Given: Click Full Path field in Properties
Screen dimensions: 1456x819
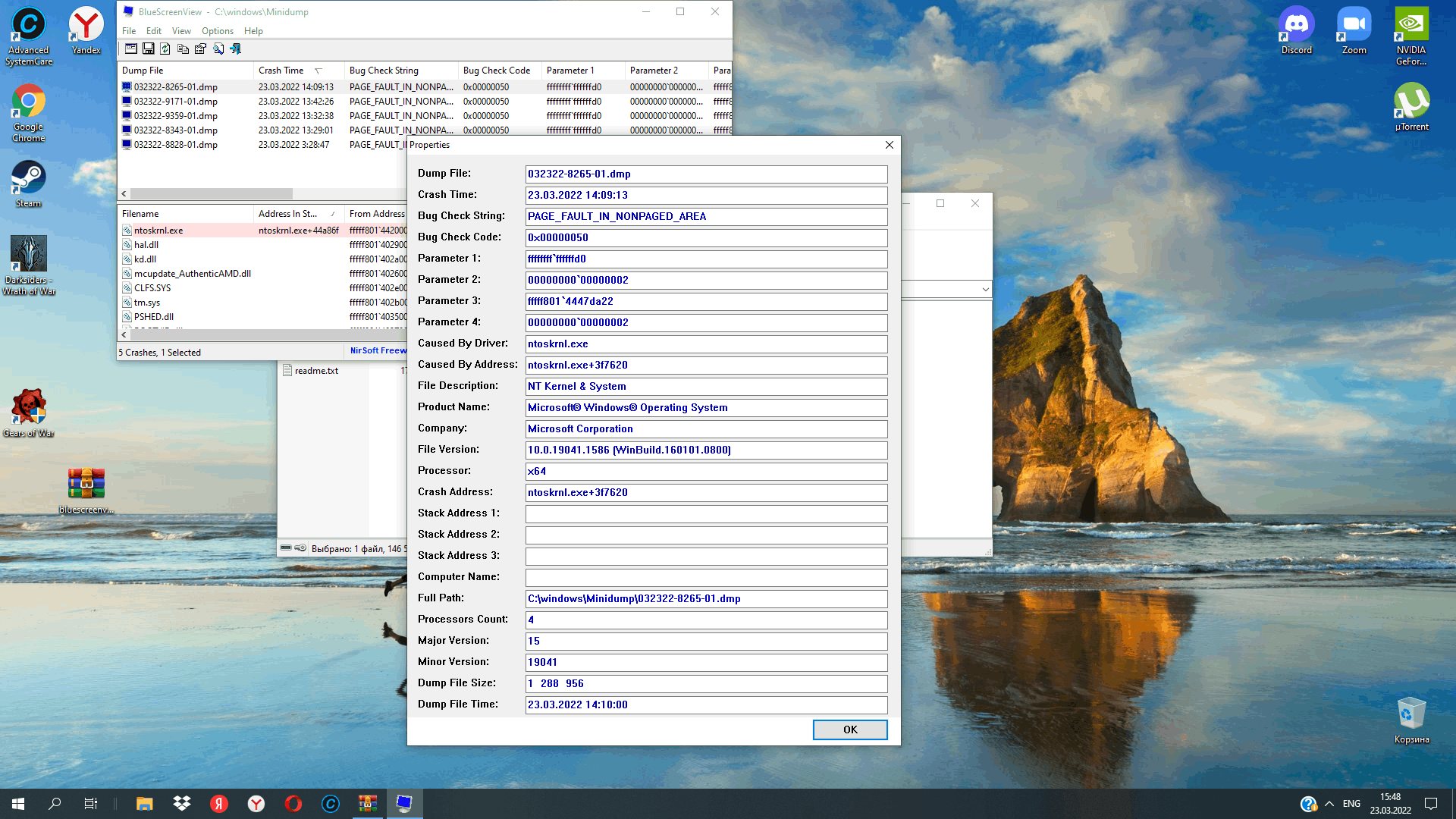Looking at the screenshot, I should coord(706,598).
